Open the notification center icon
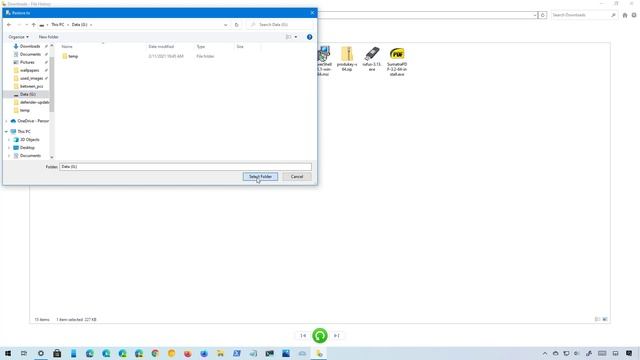 [x=629, y=353]
